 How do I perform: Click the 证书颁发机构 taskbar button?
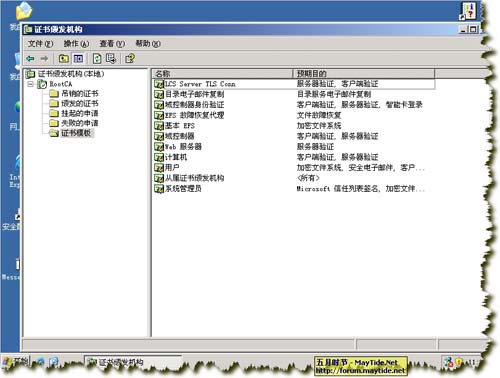tap(133, 362)
